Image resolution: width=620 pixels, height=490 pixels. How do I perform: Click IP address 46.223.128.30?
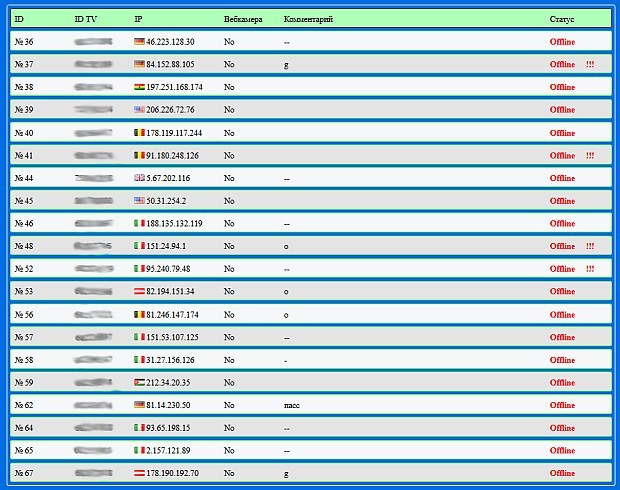170,42
